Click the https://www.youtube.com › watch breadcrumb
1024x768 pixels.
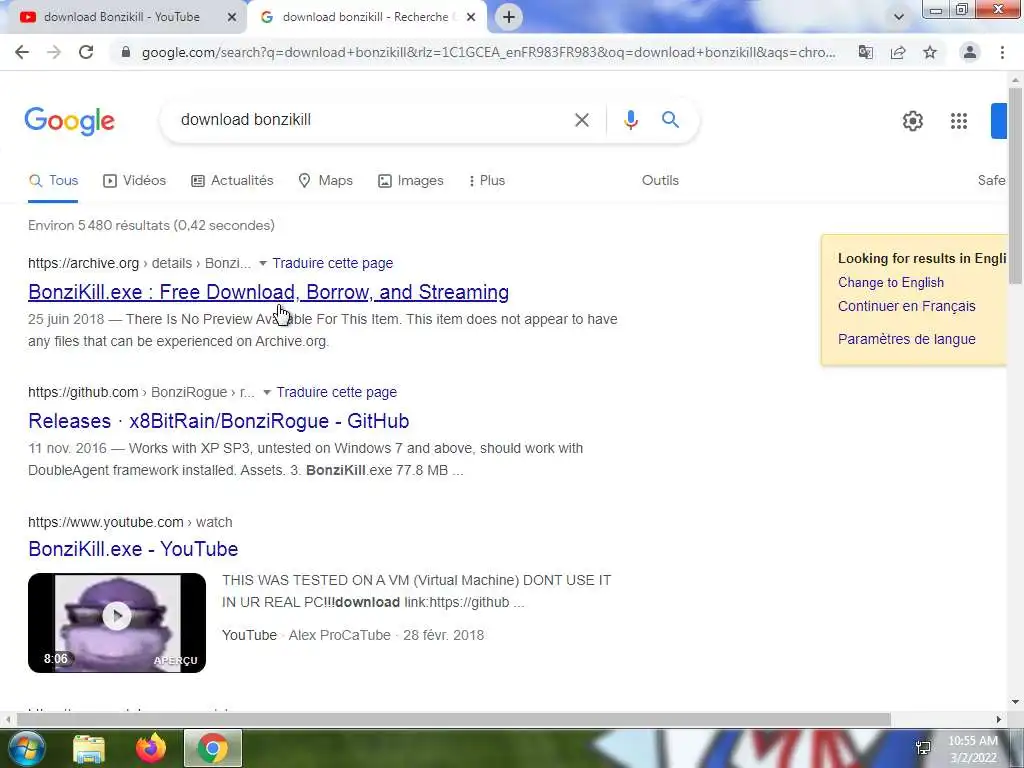click(130, 522)
